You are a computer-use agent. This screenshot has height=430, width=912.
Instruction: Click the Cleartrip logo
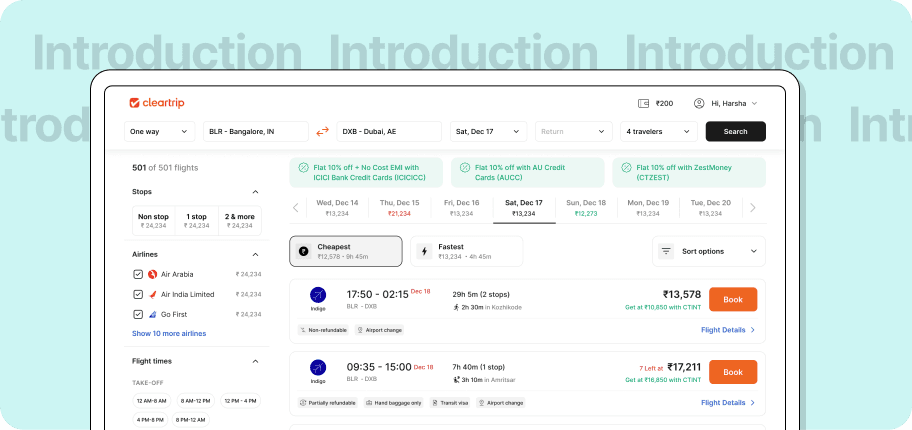click(x=157, y=103)
